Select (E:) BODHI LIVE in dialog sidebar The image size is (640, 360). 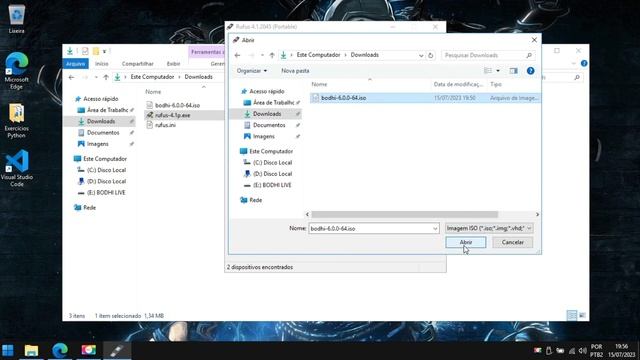(272, 185)
